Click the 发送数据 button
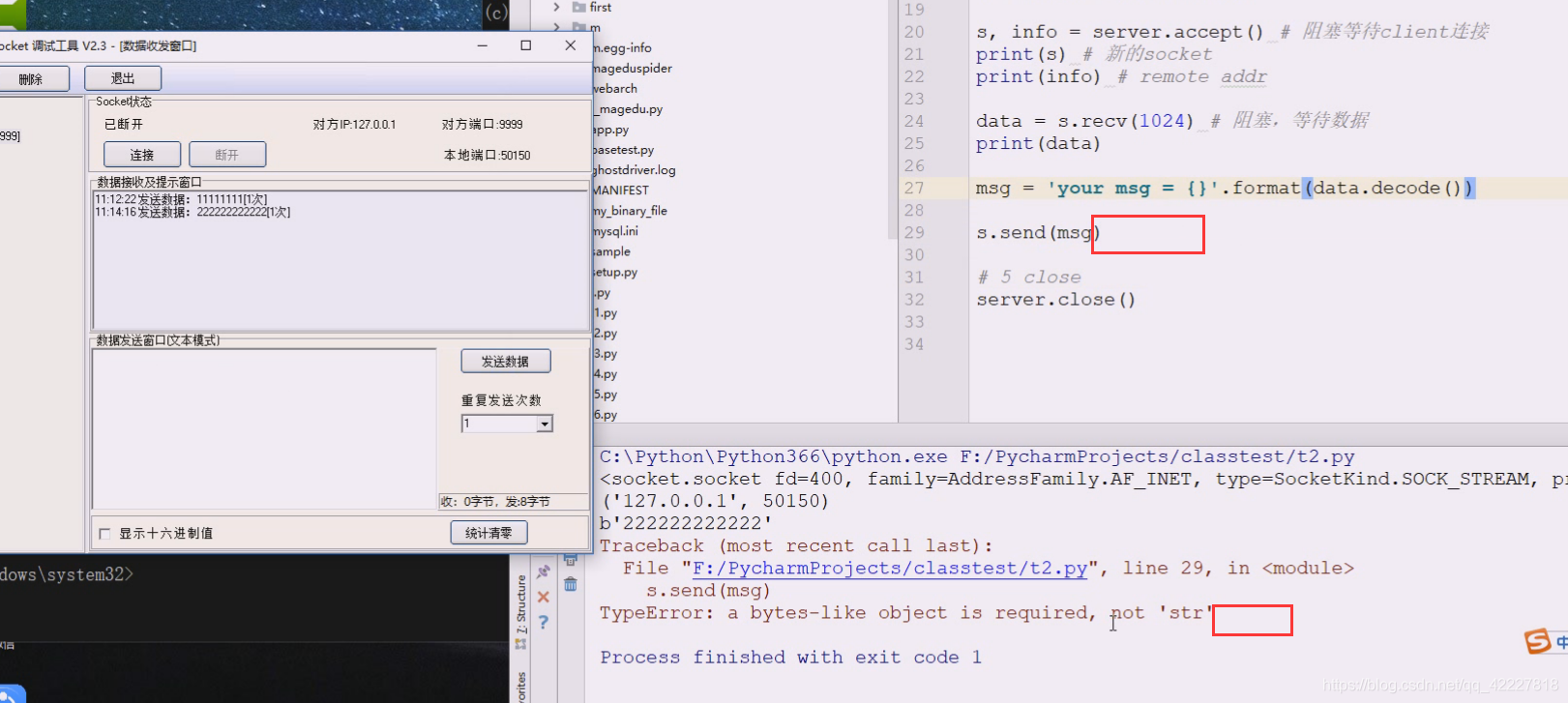This screenshot has height=703, width=1568. (506, 361)
